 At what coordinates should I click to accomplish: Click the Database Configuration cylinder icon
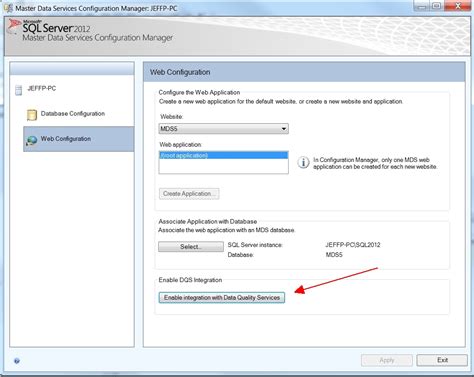click(x=32, y=115)
